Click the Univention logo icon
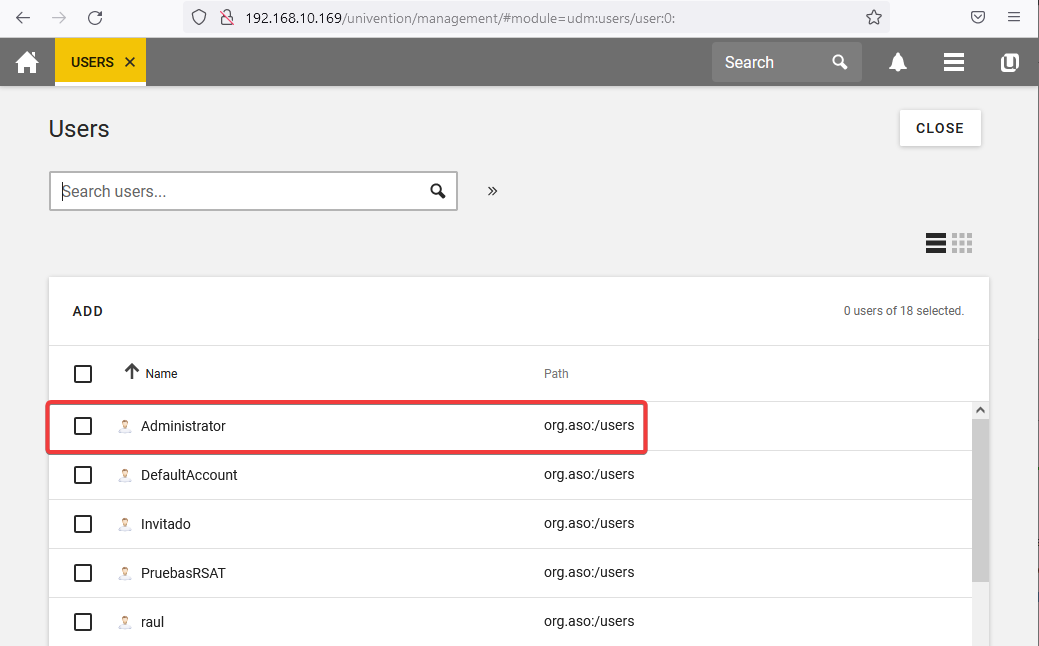Viewport: 1039px width, 646px height. click(1010, 62)
